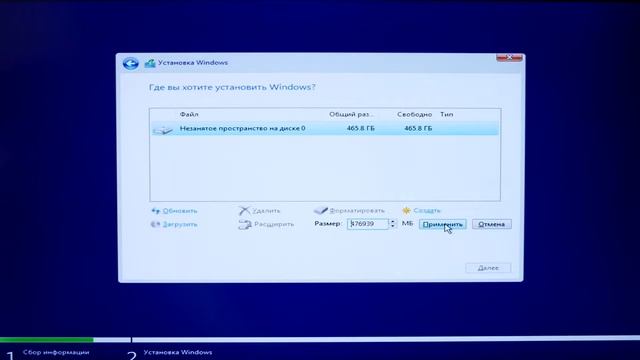Select Незанятое пространство на диске 0 row
This screenshot has width=640, height=360.
coord(325,129)
